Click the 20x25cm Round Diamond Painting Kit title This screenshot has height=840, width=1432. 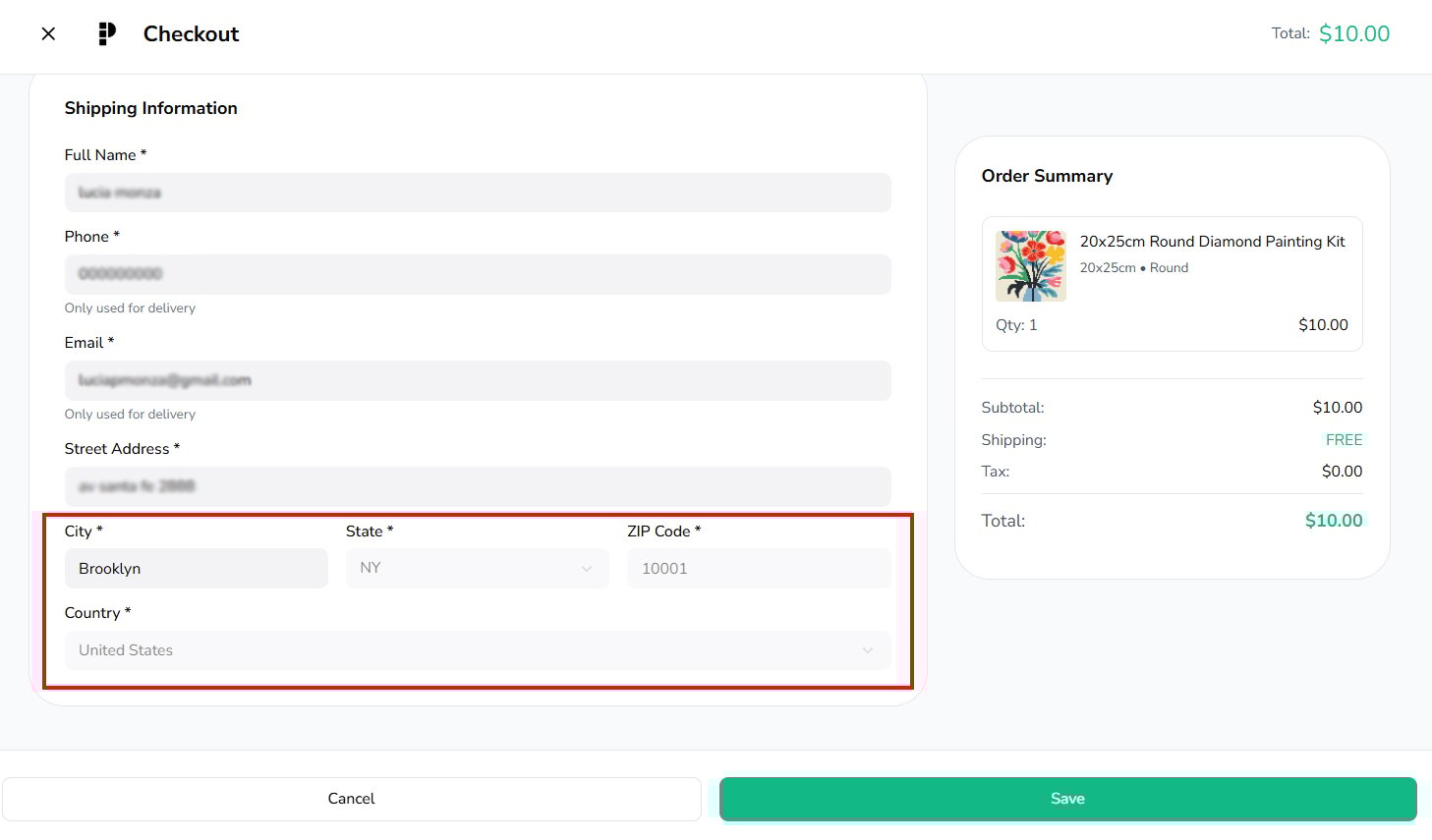click(1212, 242)
